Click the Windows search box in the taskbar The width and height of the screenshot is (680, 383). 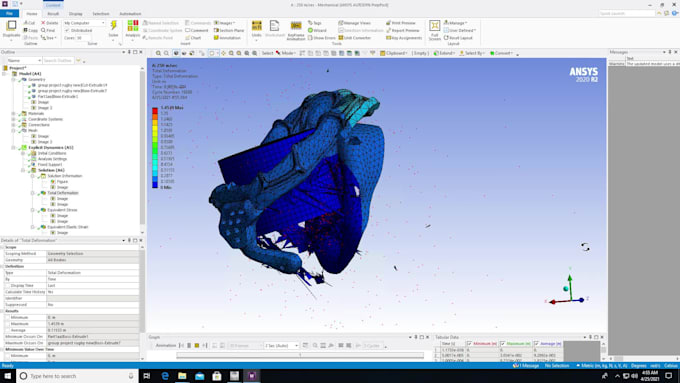(77, 376)
